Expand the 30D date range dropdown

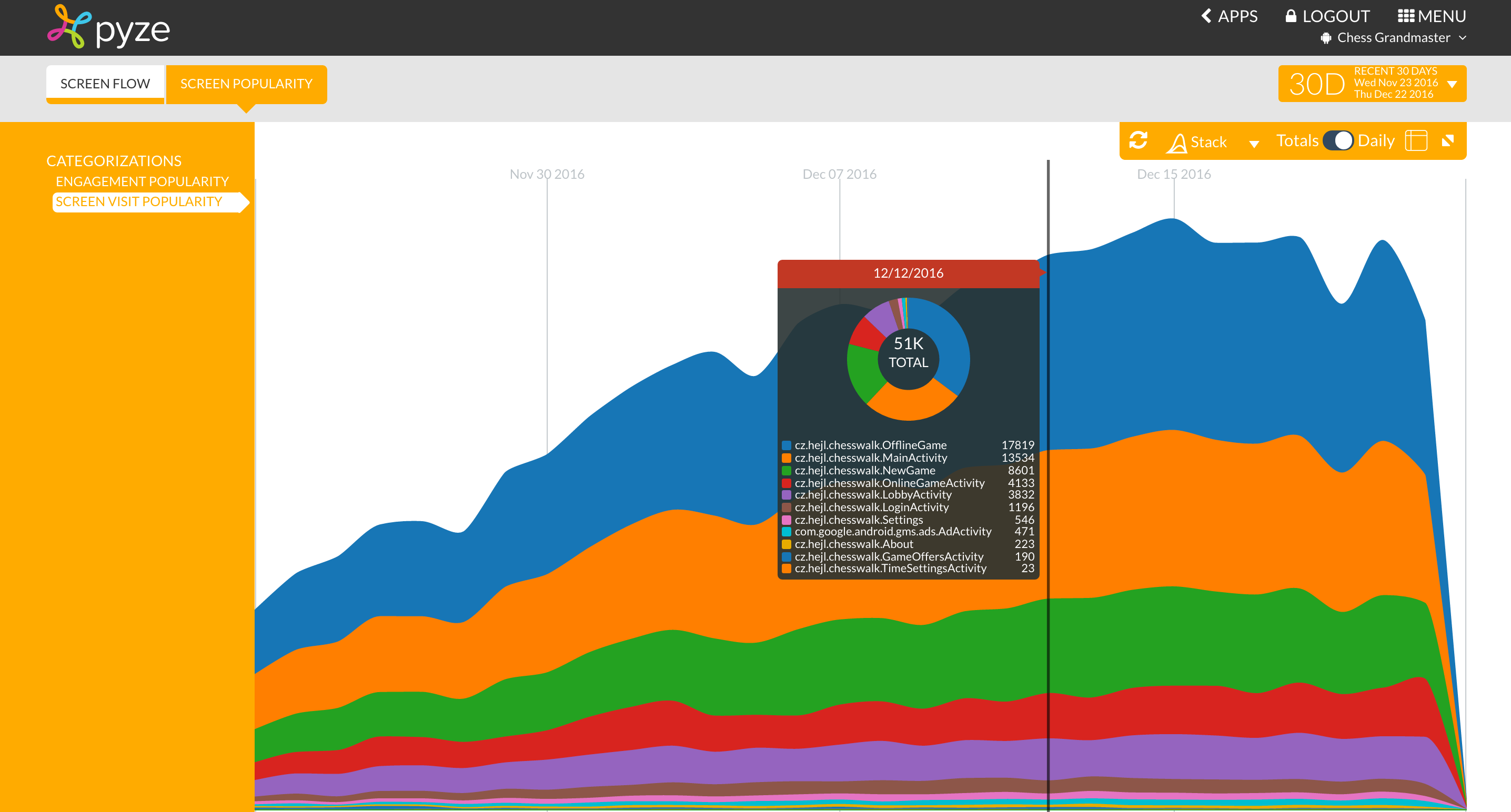click(x=1453, y=84)
